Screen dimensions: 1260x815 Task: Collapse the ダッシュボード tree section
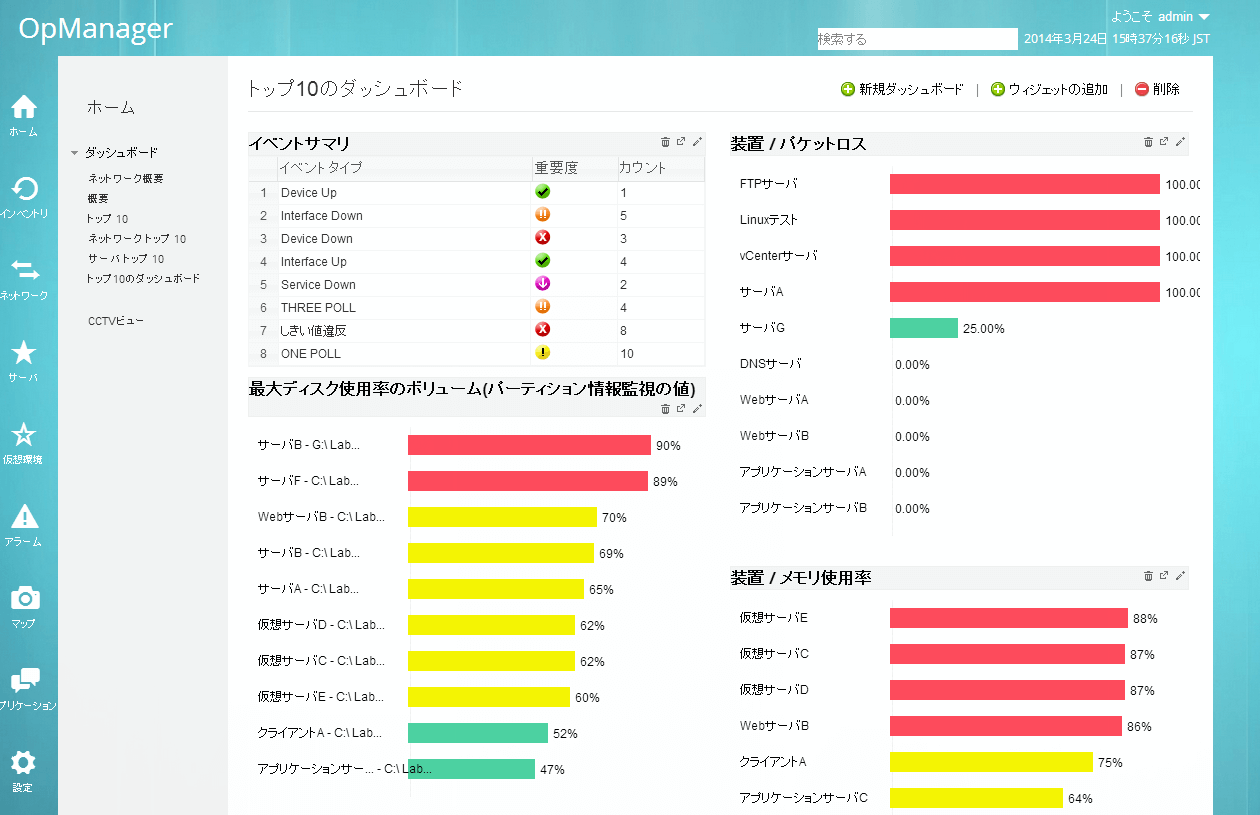pyautogui.click(x=74, y=153)
